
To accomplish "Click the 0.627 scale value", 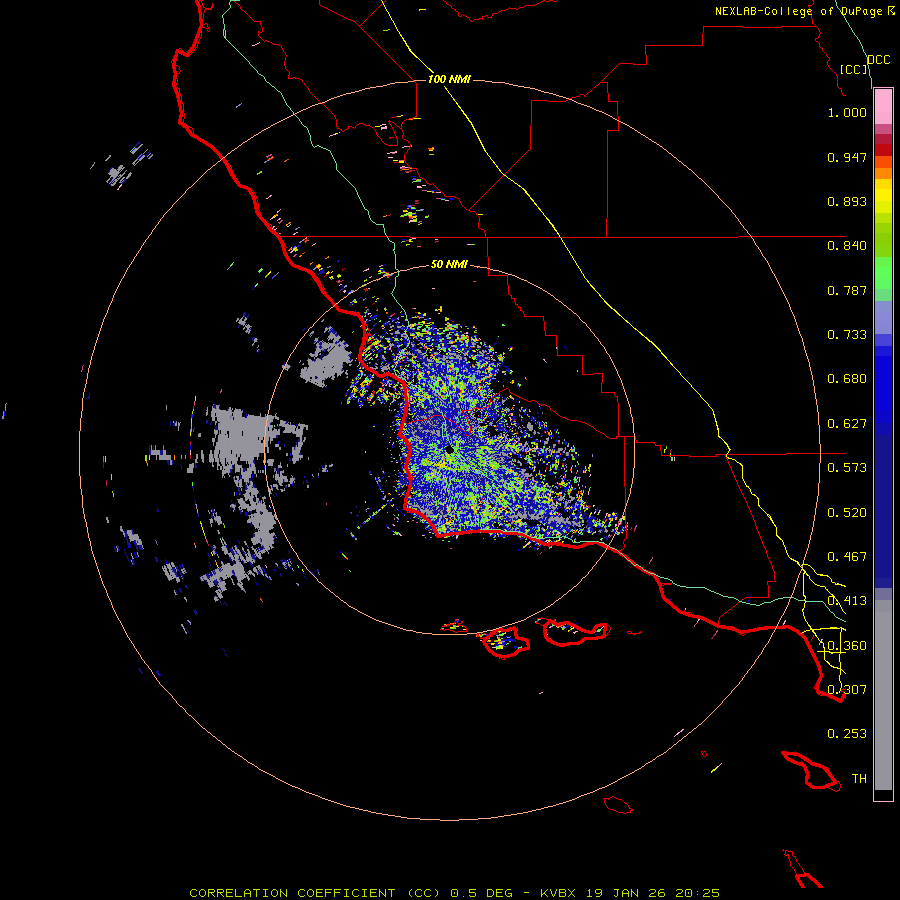I will pyautogui.click(x=847, y=424).
